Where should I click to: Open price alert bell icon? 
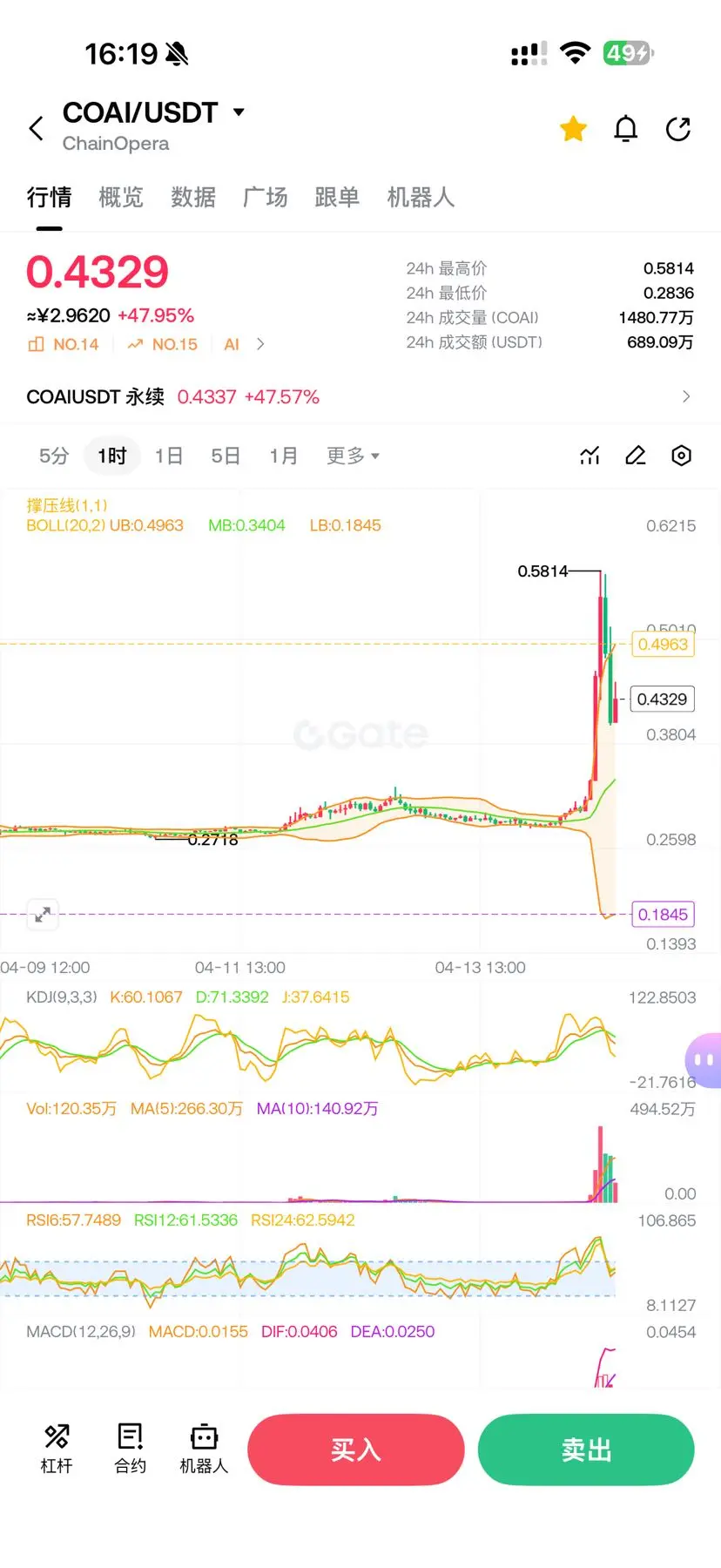(x=626, y=129)
